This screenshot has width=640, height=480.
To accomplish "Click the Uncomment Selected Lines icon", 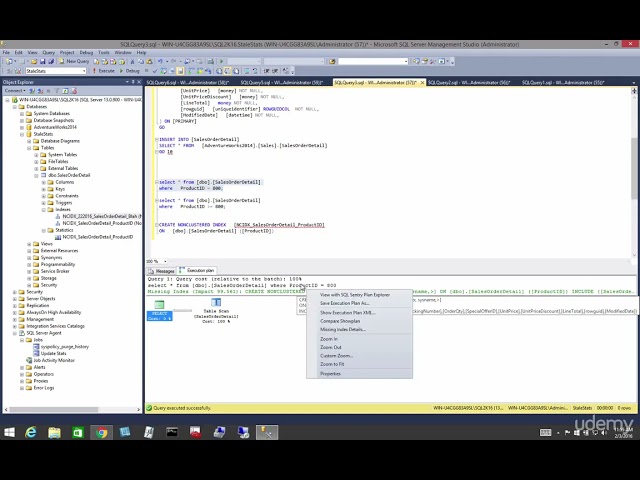I will (255, 71).
